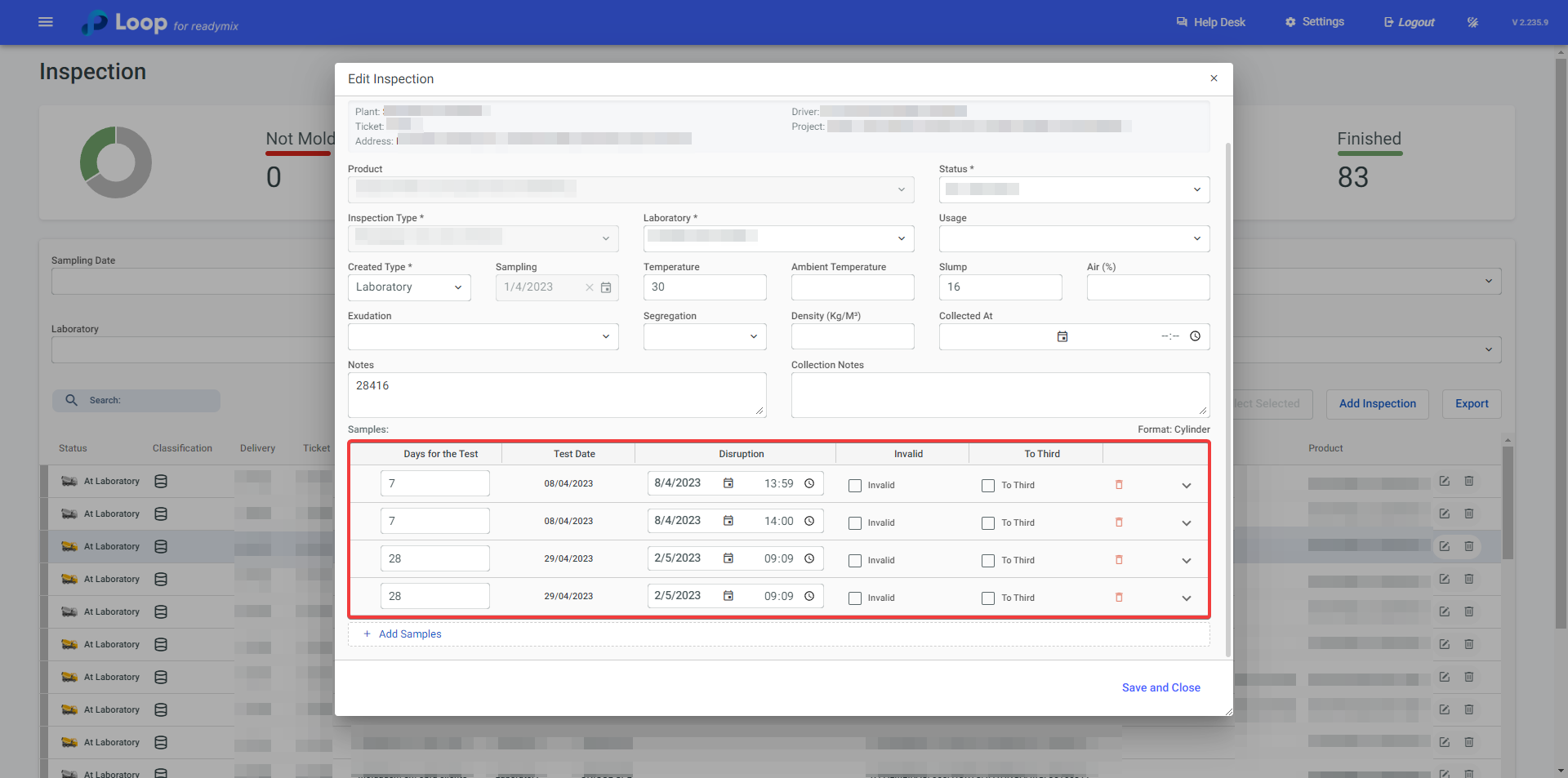Viewport: 1568px width, 778px height.
Task: Clear the Sampling date with X icon
Action: (x=590, y=287)
